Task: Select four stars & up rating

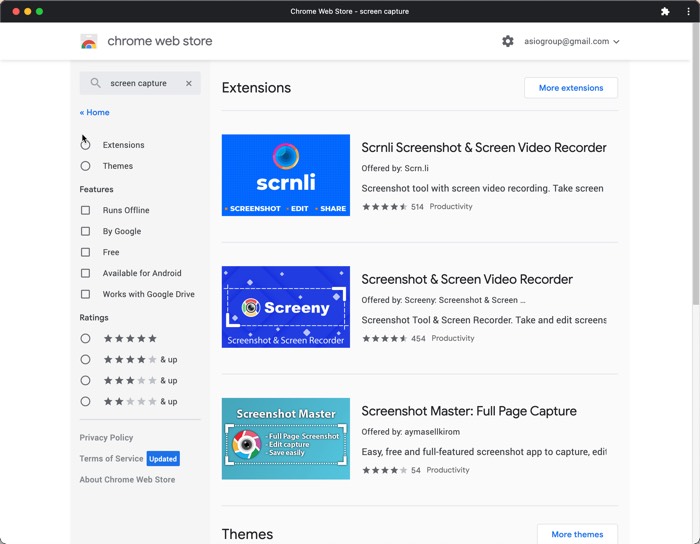Action: click(x=85, y=360)
